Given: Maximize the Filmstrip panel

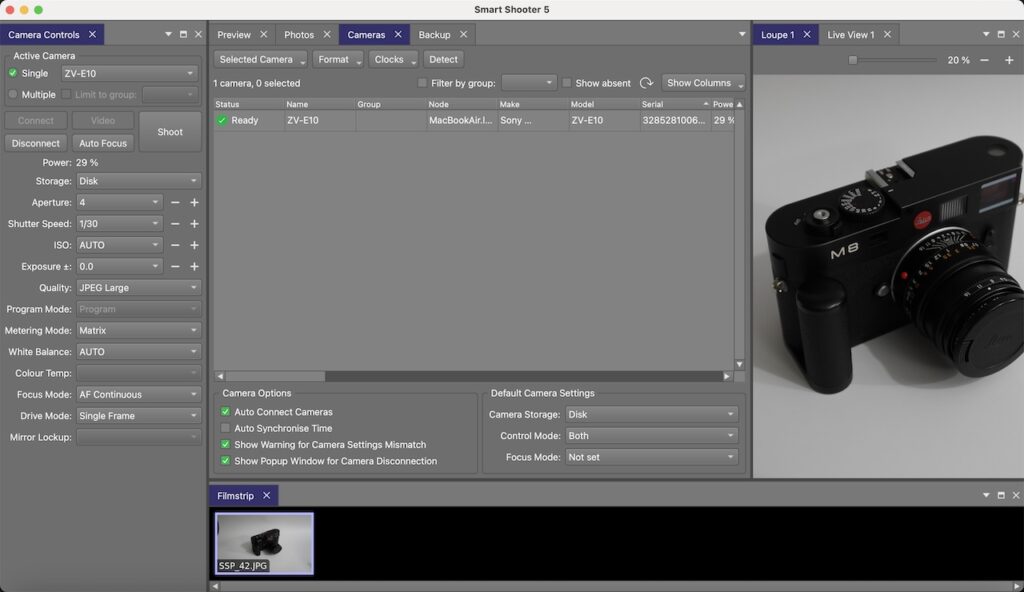Looking at the screenshot, I should 1001,496.
